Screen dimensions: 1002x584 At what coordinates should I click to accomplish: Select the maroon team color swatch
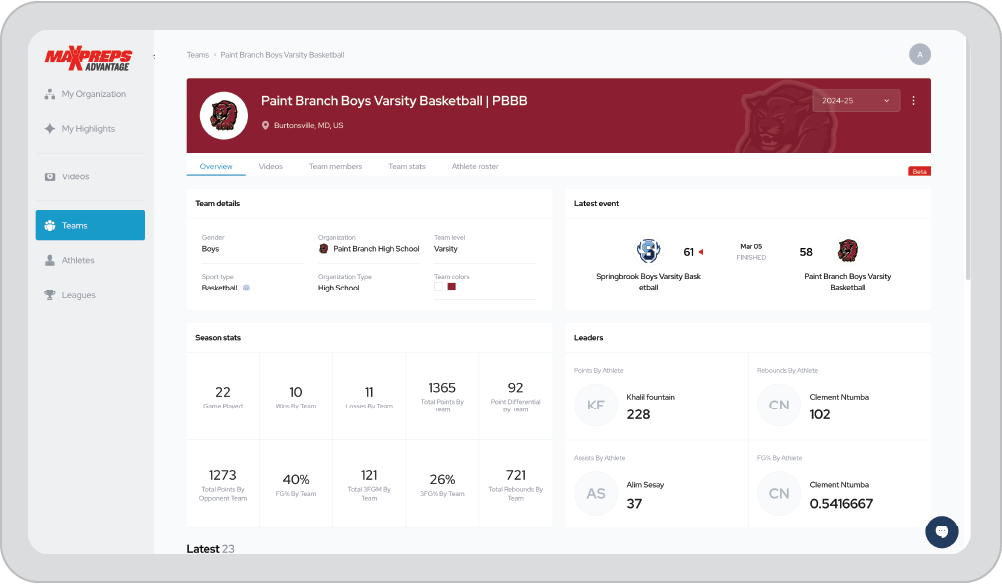pos(452,287)
